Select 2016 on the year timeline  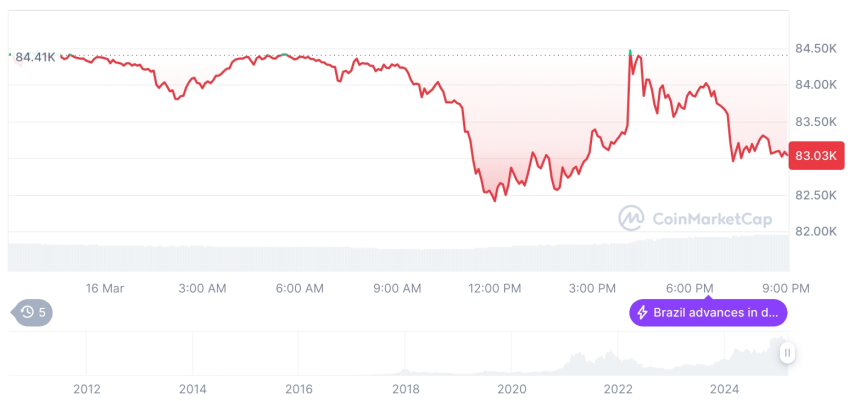coord(299,388)
